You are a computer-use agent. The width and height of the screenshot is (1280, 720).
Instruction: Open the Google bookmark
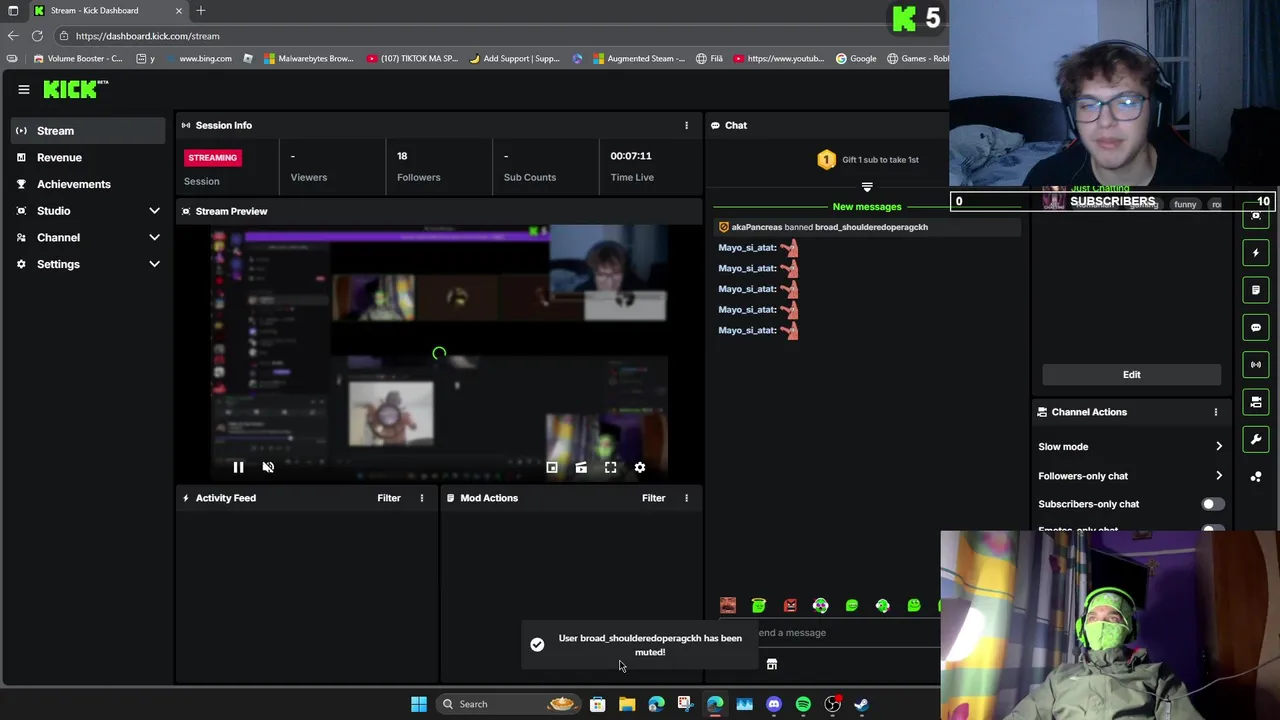(x=856, y=59)
